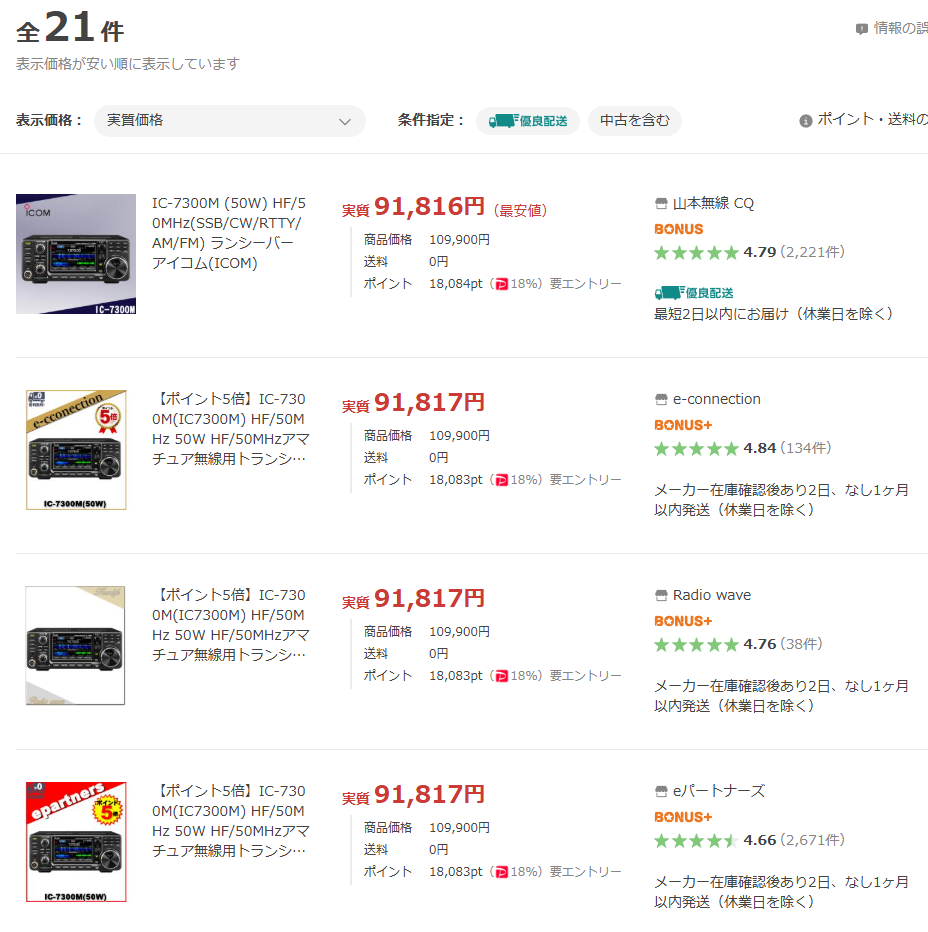Open the (2,671件) review count

pyautogui.click(x=813, y=840)
